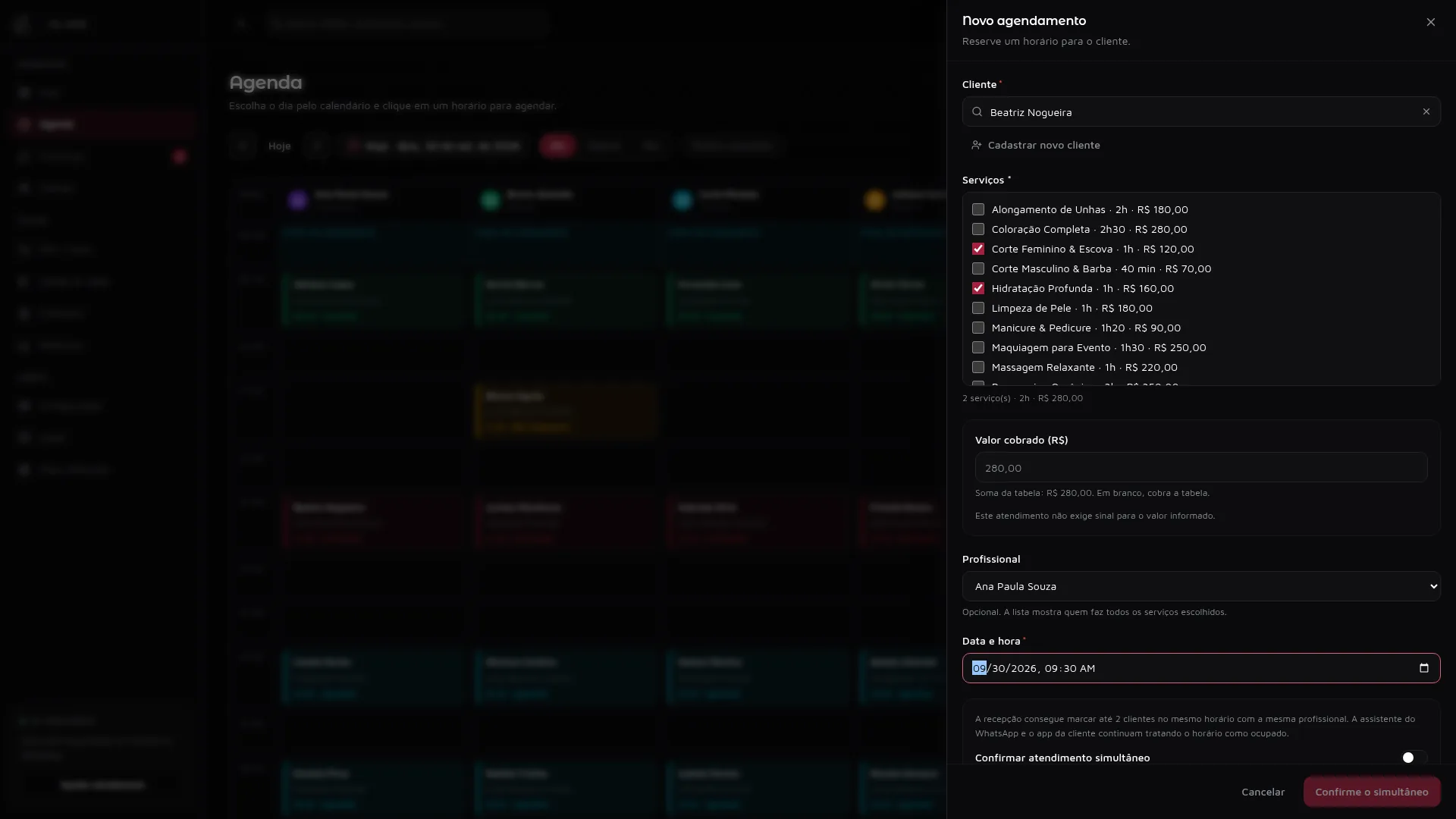
Task: Click 'Este atendimento não exige sinal' note
Action: 1095,516
